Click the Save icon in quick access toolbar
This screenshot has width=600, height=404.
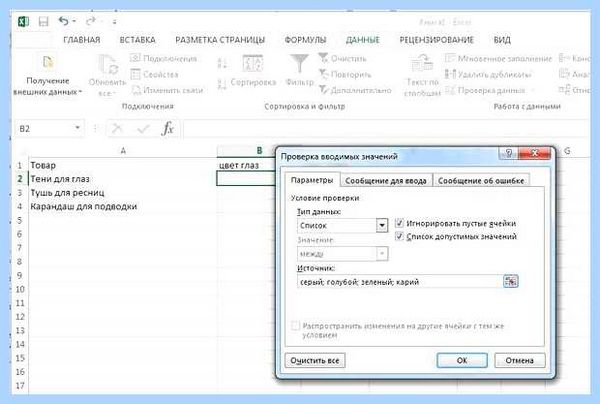tap(44, 21)
